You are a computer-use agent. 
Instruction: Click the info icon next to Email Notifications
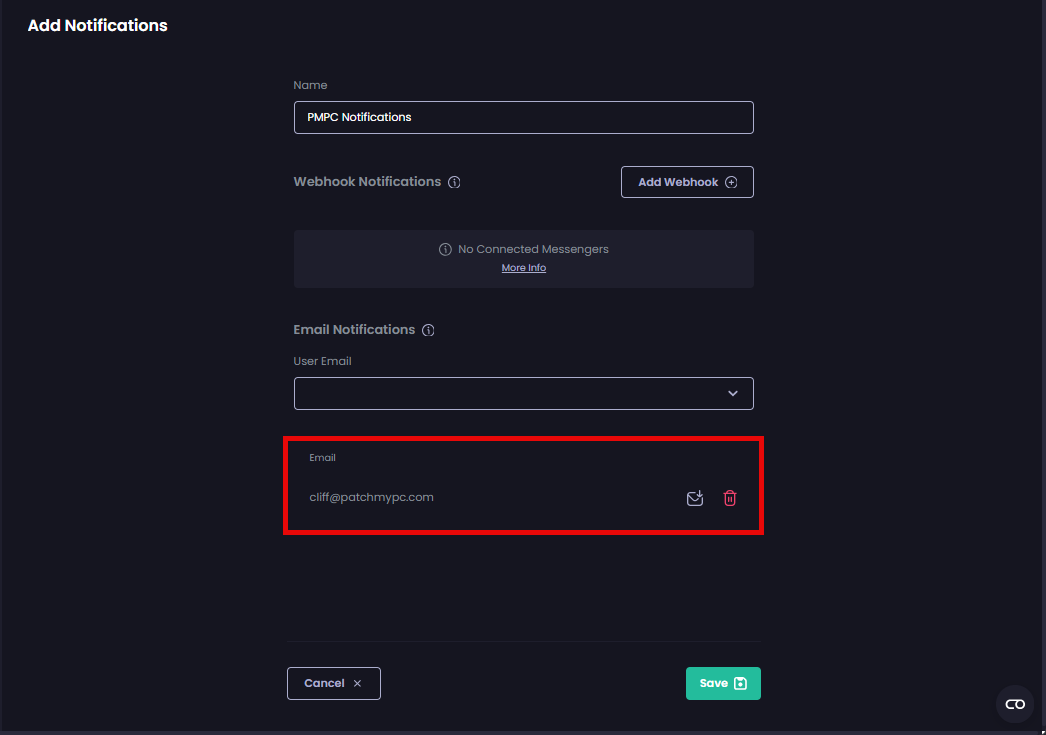429,329
